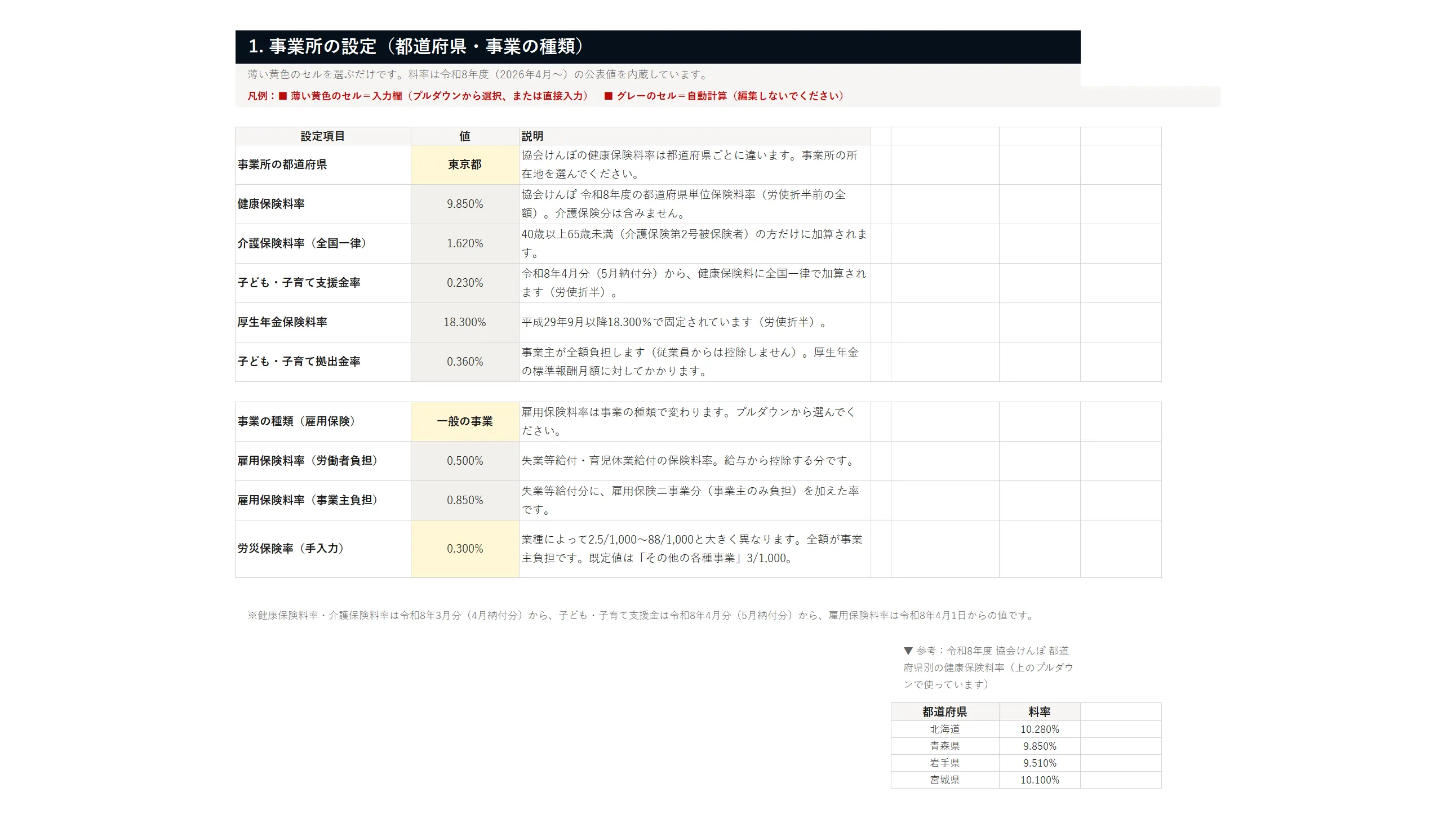The image size is (1456, 819).
Task: Select the 0.230% 子ども・子育て支援金率 cell
Action: 465,283
